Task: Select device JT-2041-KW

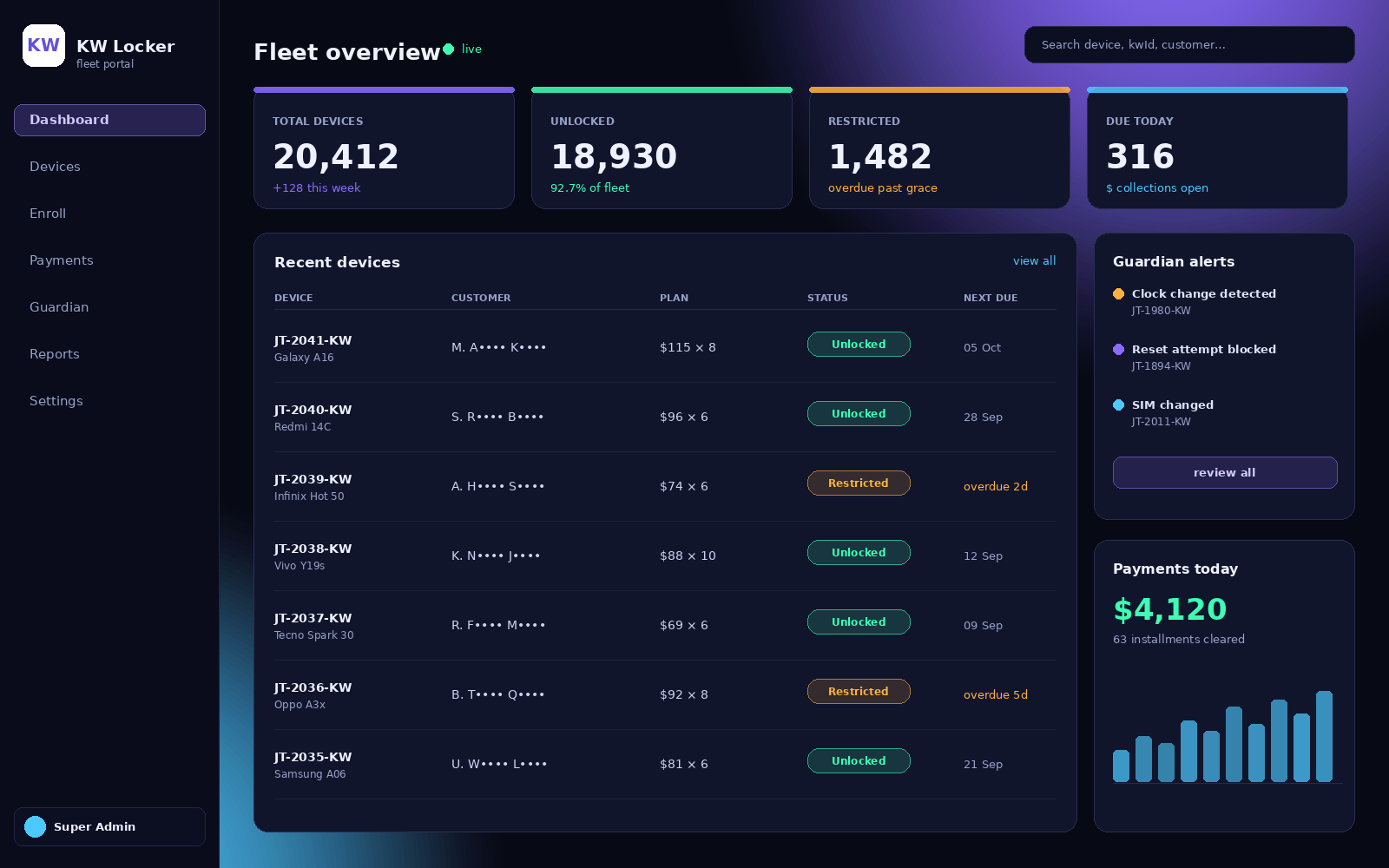Action: click(x=313, y=340)
